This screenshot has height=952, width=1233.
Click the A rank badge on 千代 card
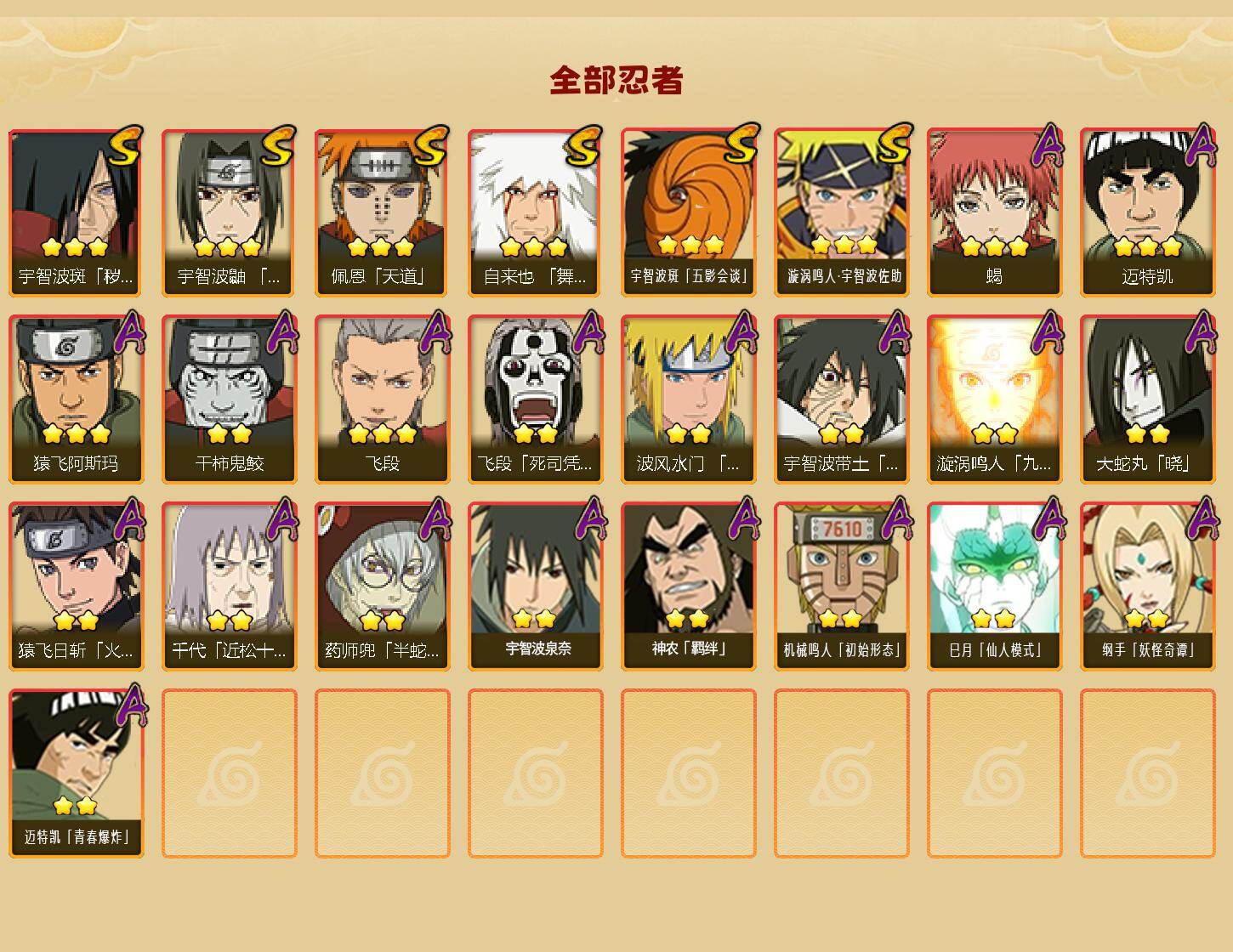[282, 518]
